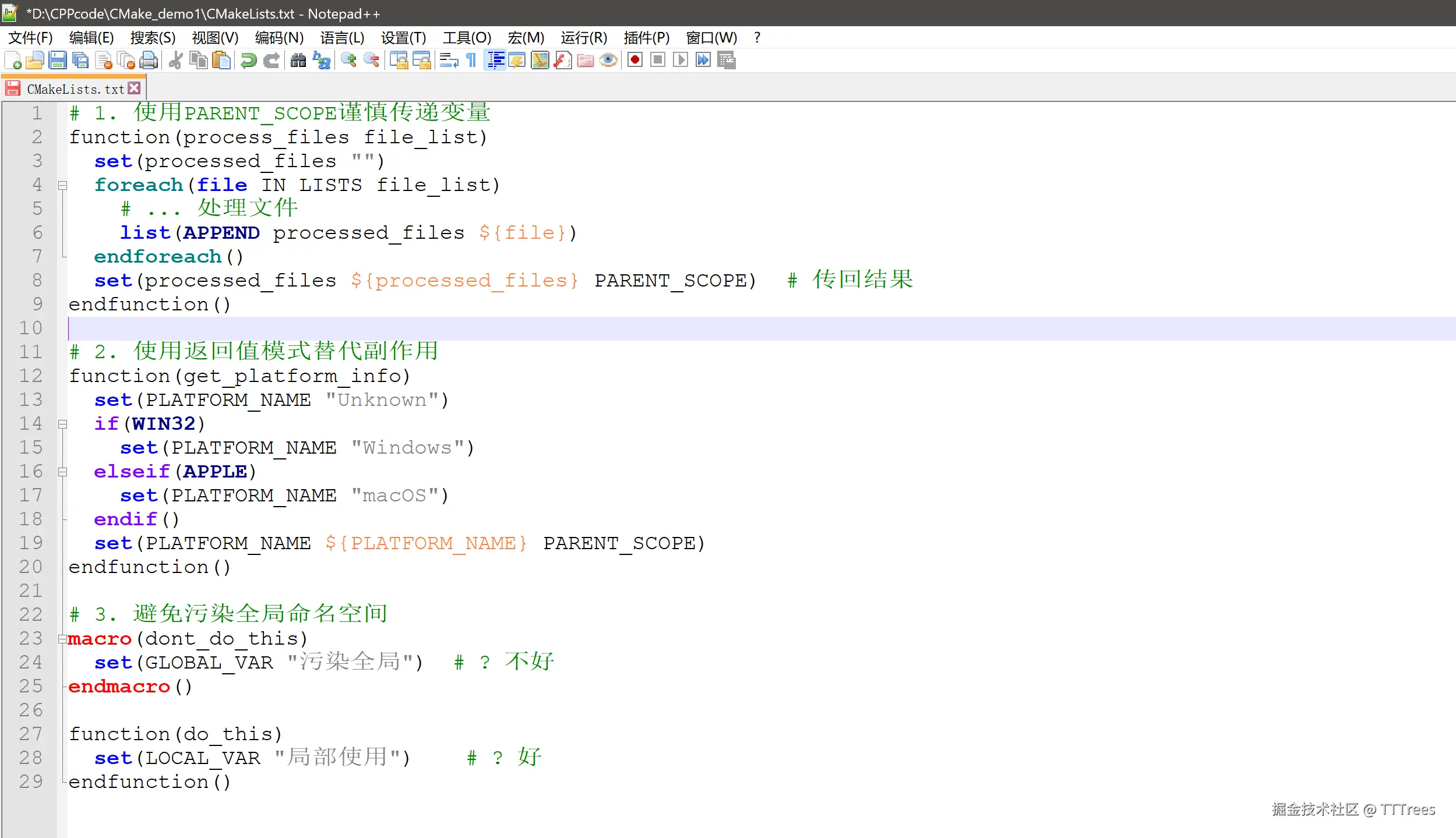Open the 插件(P) menu

tap(646, 38)
